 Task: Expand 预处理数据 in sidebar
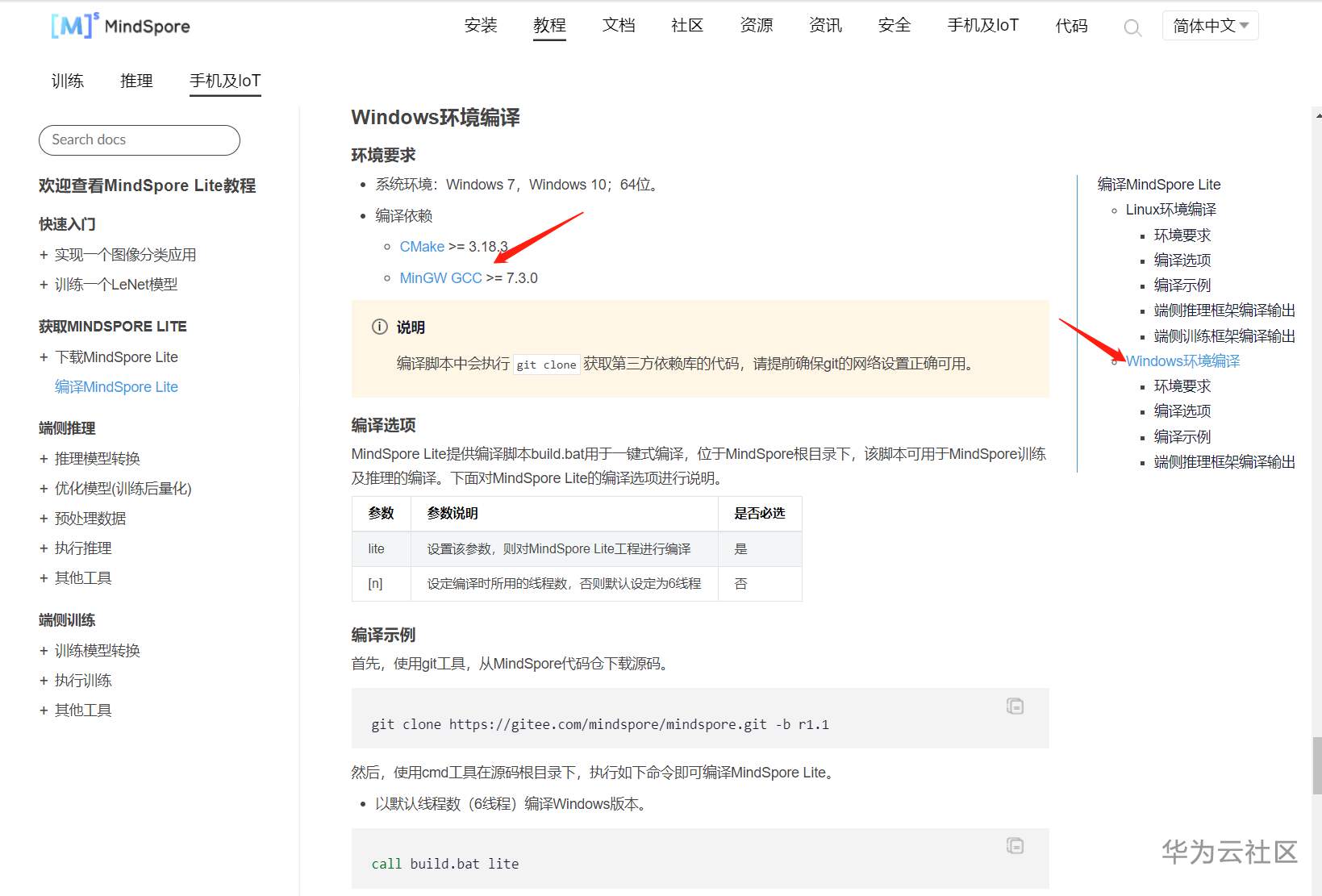pos(44,519)
